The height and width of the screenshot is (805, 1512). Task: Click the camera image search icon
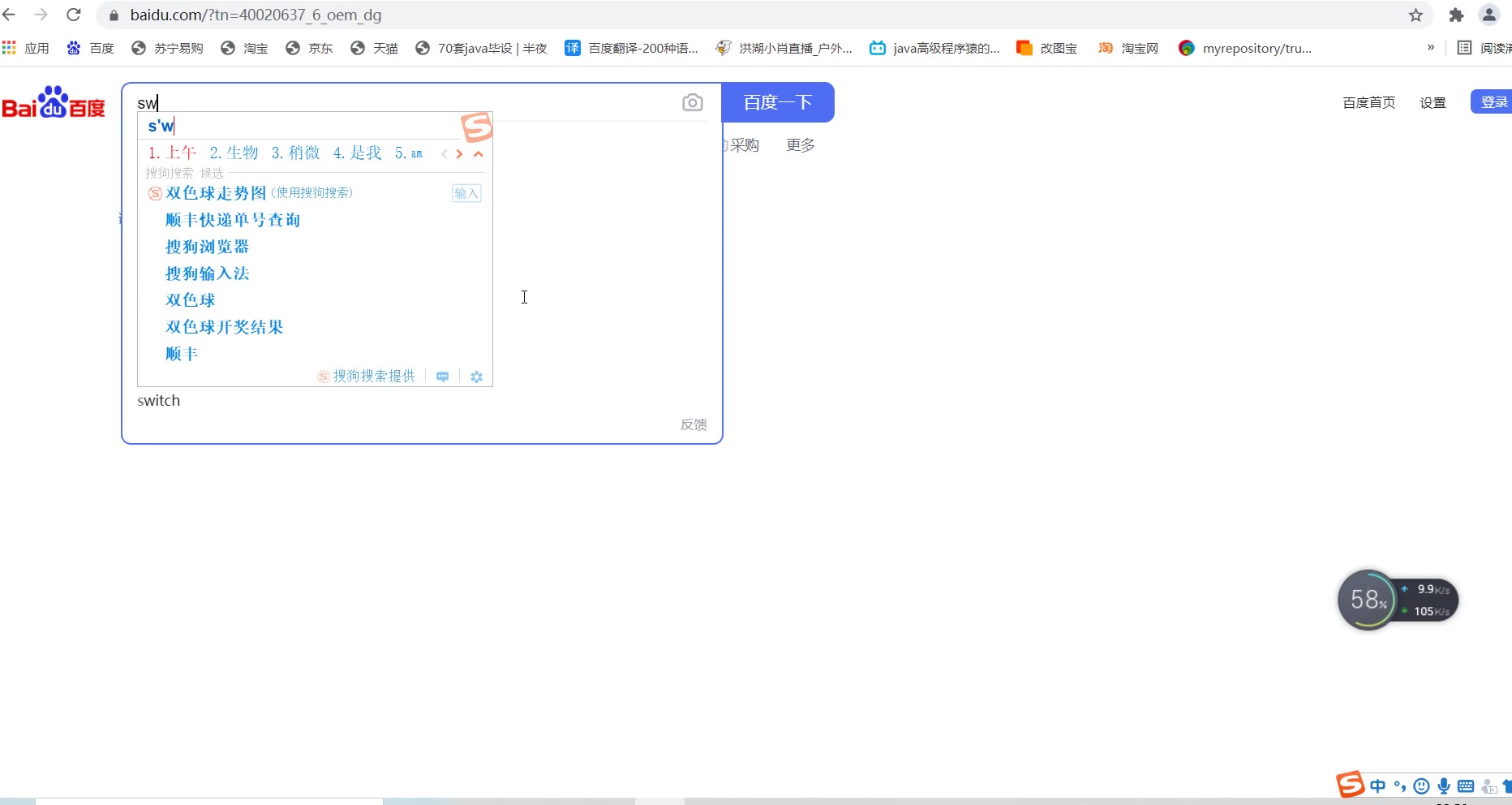(692, 102)
